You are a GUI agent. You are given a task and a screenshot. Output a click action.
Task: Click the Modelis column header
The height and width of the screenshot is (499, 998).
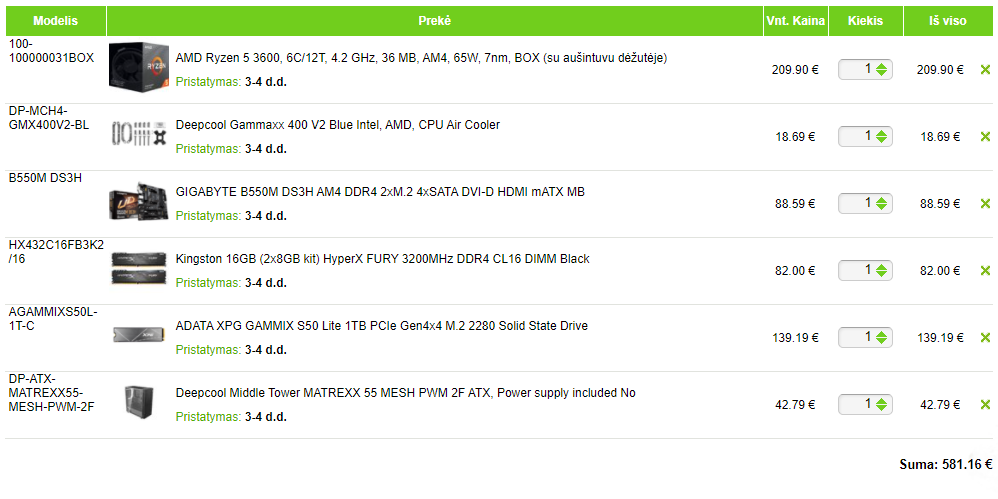[55, 21]
